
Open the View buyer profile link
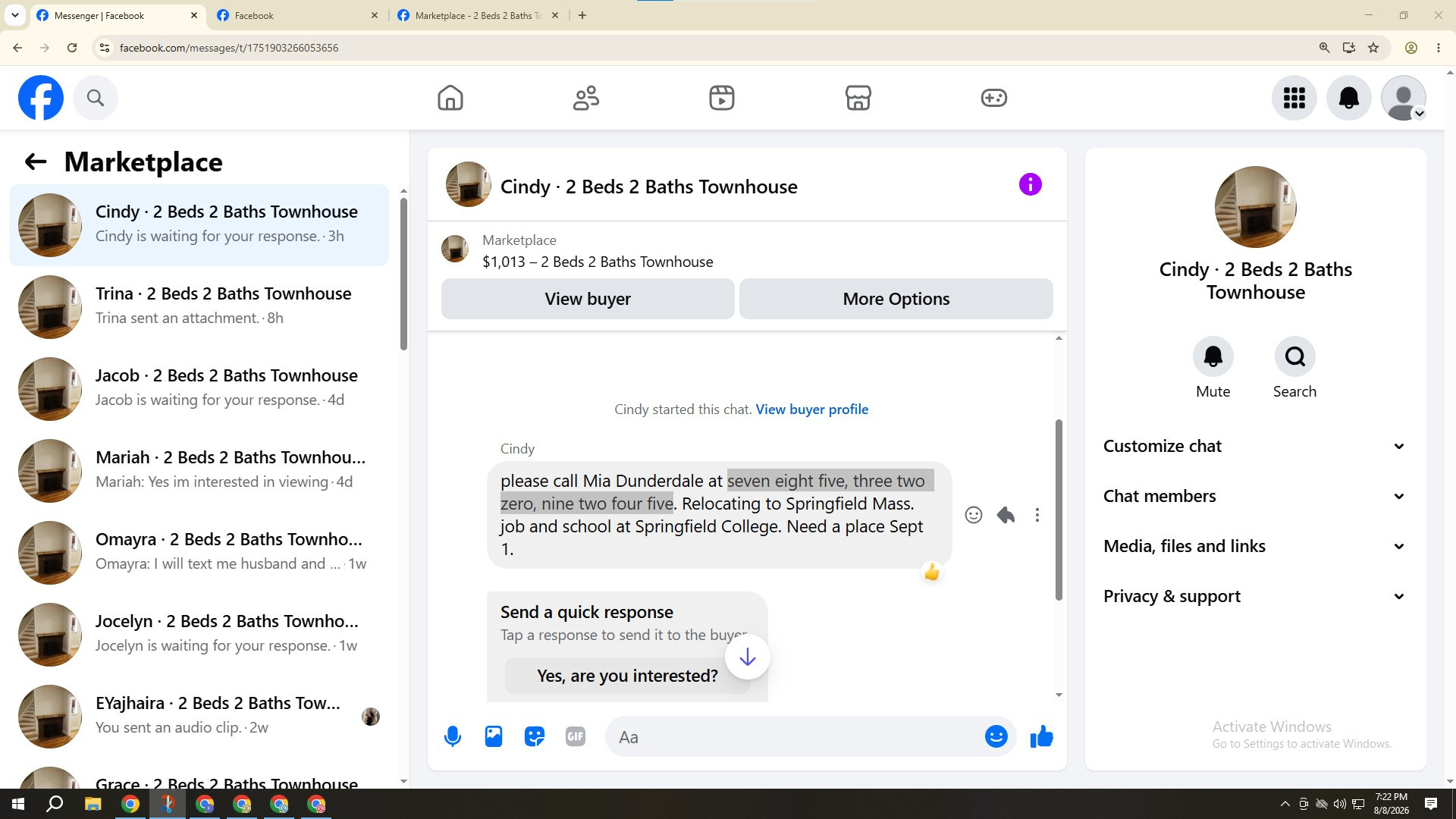click(812, 409)
